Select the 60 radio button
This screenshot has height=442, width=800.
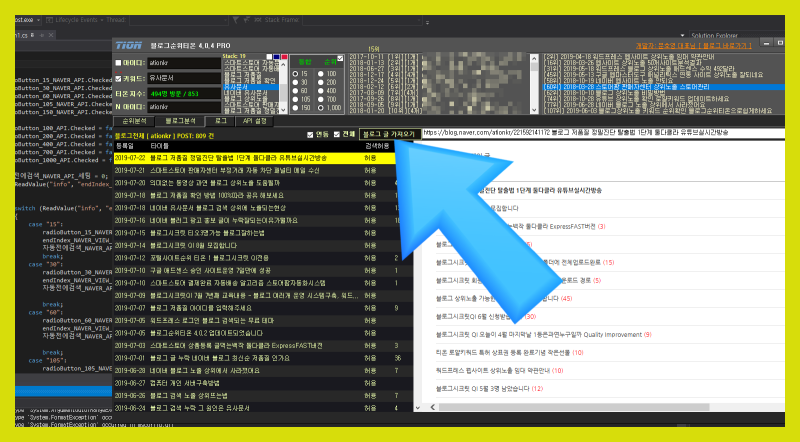point(295,91)
